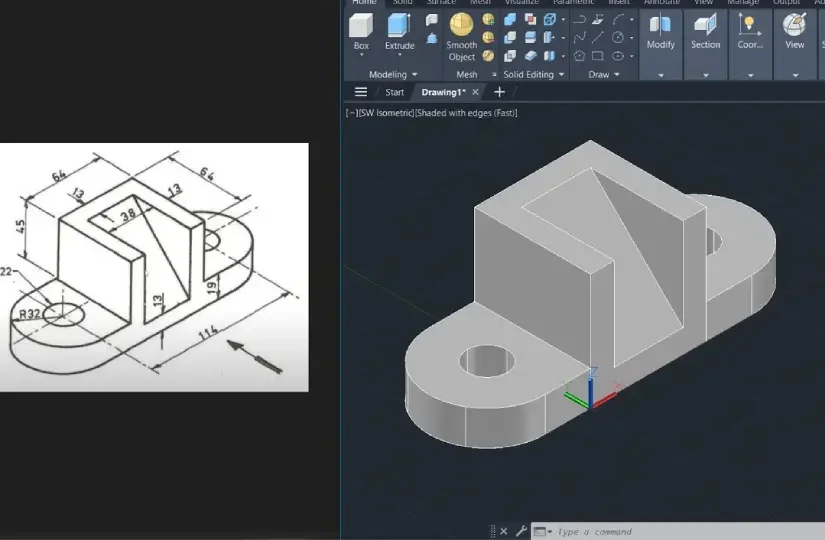Expand the Modify panel arrow
This screenshot has height=540, width=825.
click(x=661, y=75)
